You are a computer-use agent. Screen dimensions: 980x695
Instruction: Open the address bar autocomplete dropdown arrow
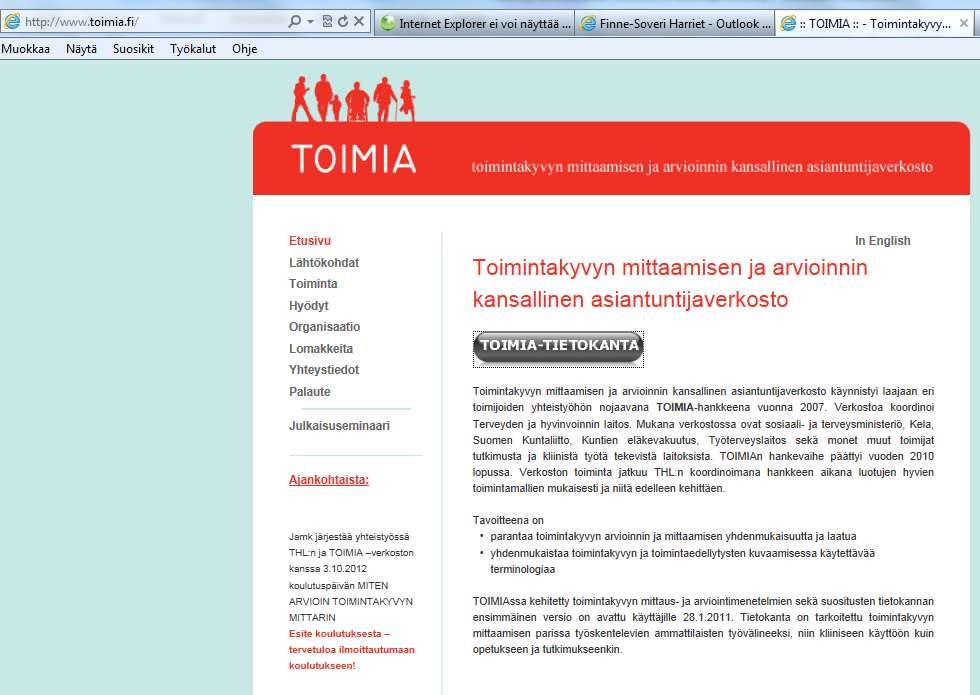coord(310,21)
